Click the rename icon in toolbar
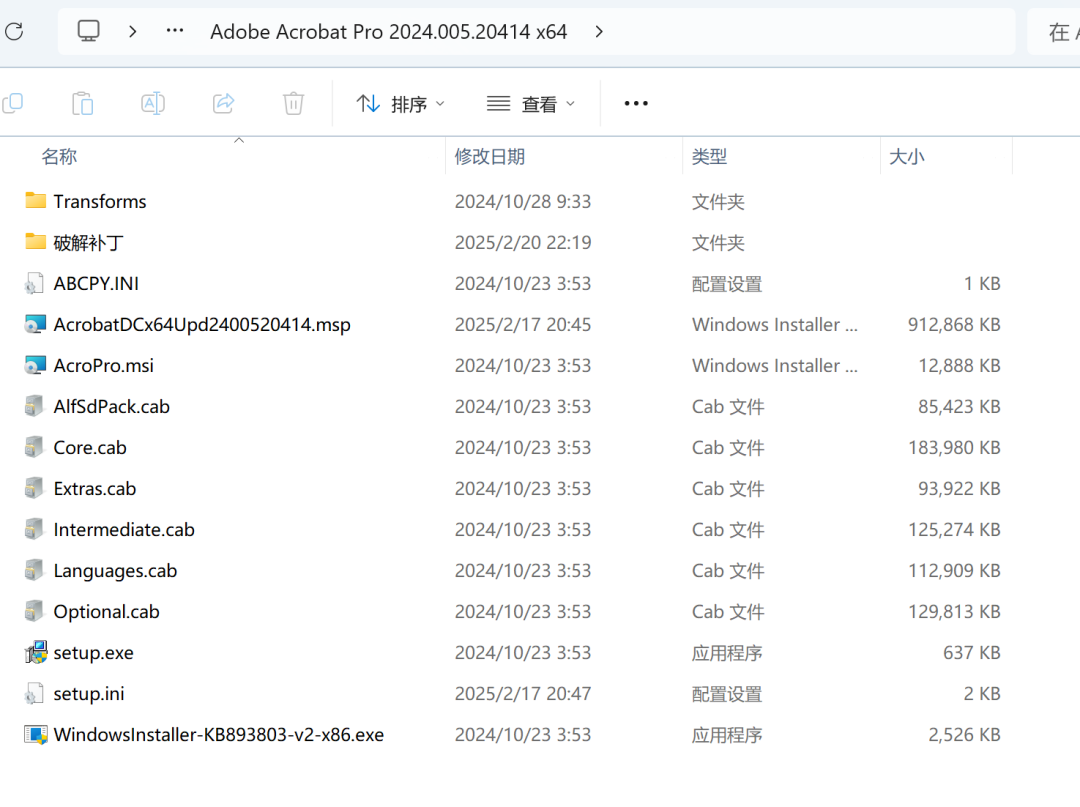 point(153,103)
